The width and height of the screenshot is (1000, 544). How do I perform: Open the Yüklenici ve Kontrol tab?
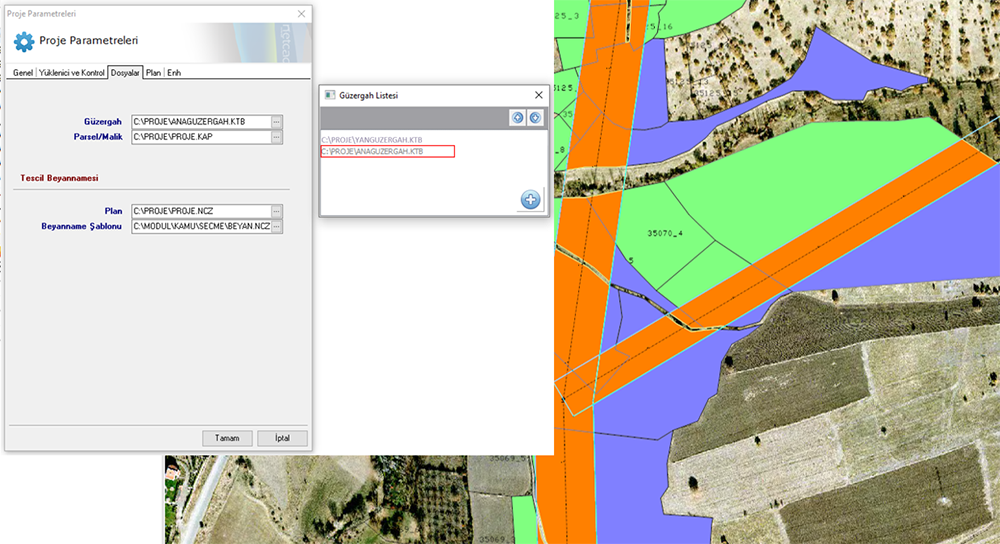(x=71, y=73)
